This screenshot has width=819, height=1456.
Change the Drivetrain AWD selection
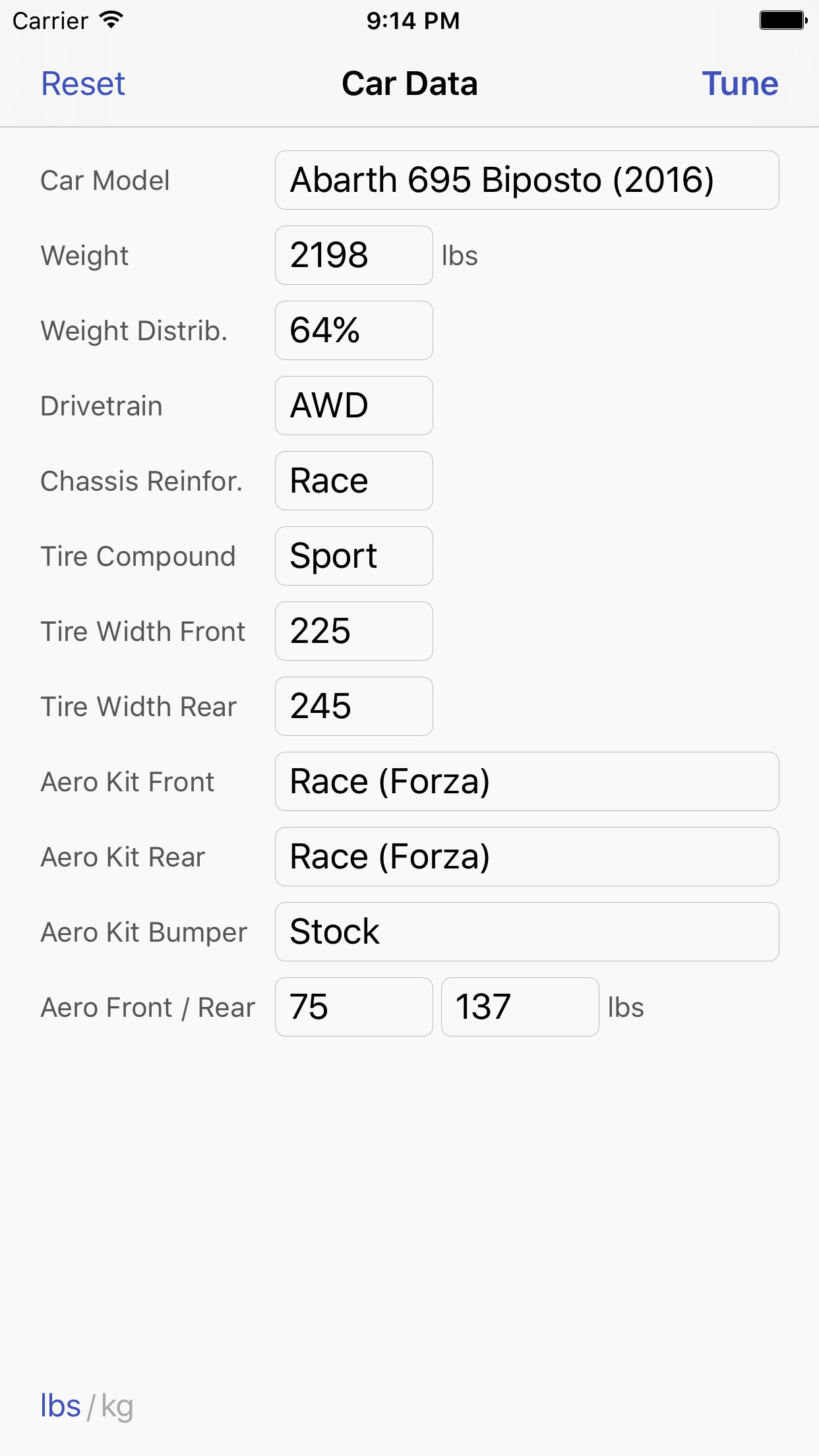353,406
